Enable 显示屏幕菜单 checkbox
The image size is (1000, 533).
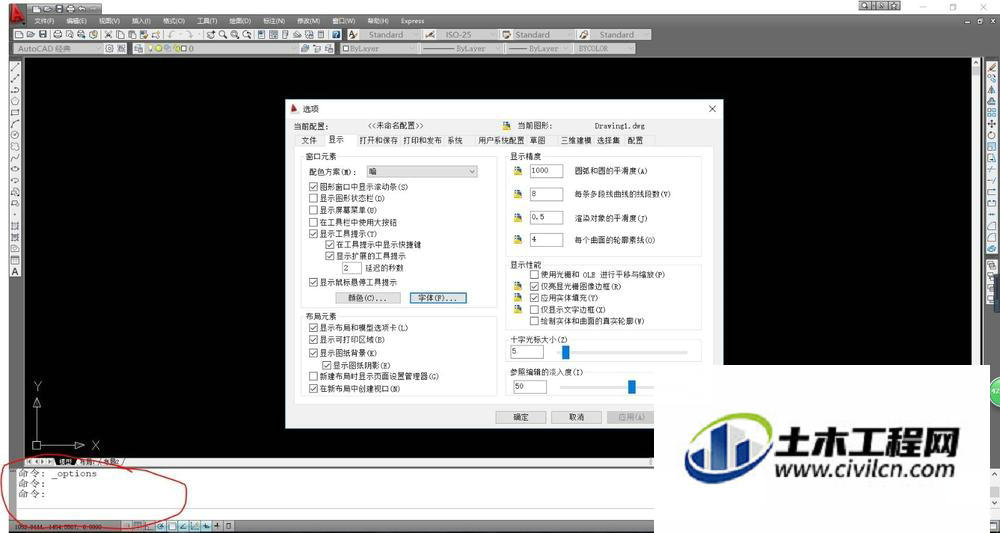point(313,210)
